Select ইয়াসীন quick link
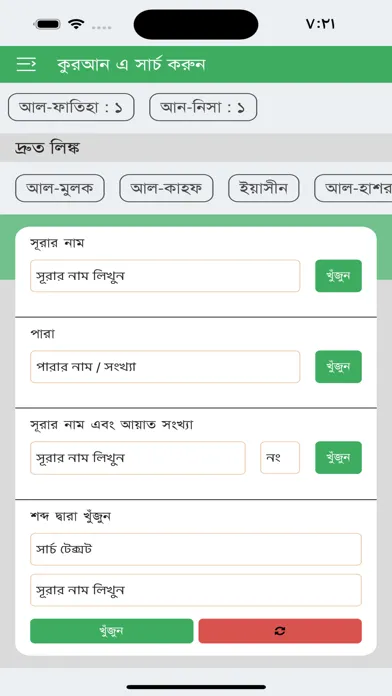This screenshot has height=696, width=392. pos(264,188)
